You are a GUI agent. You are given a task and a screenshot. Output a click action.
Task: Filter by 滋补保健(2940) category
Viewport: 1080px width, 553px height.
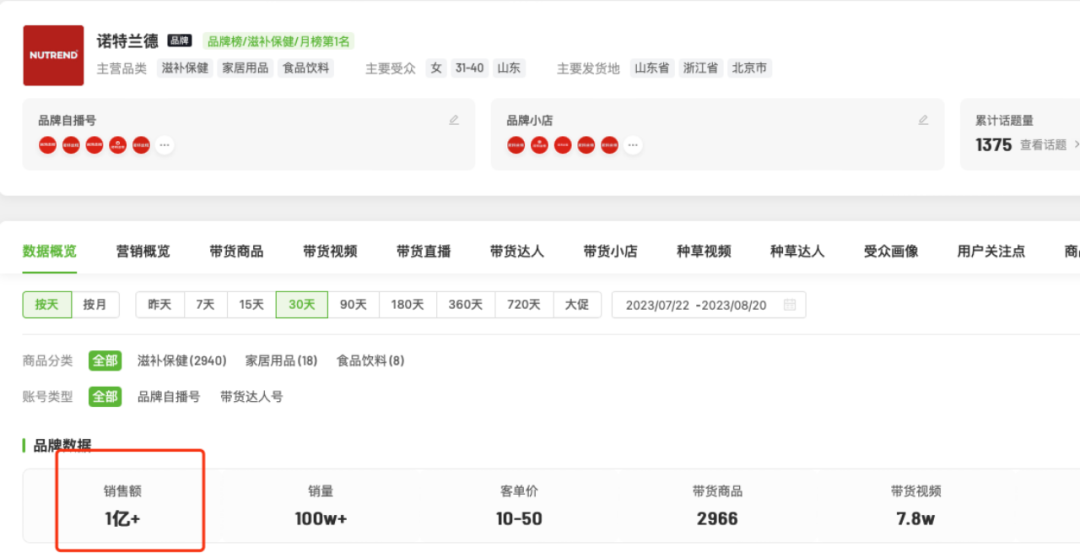point(184,361)
